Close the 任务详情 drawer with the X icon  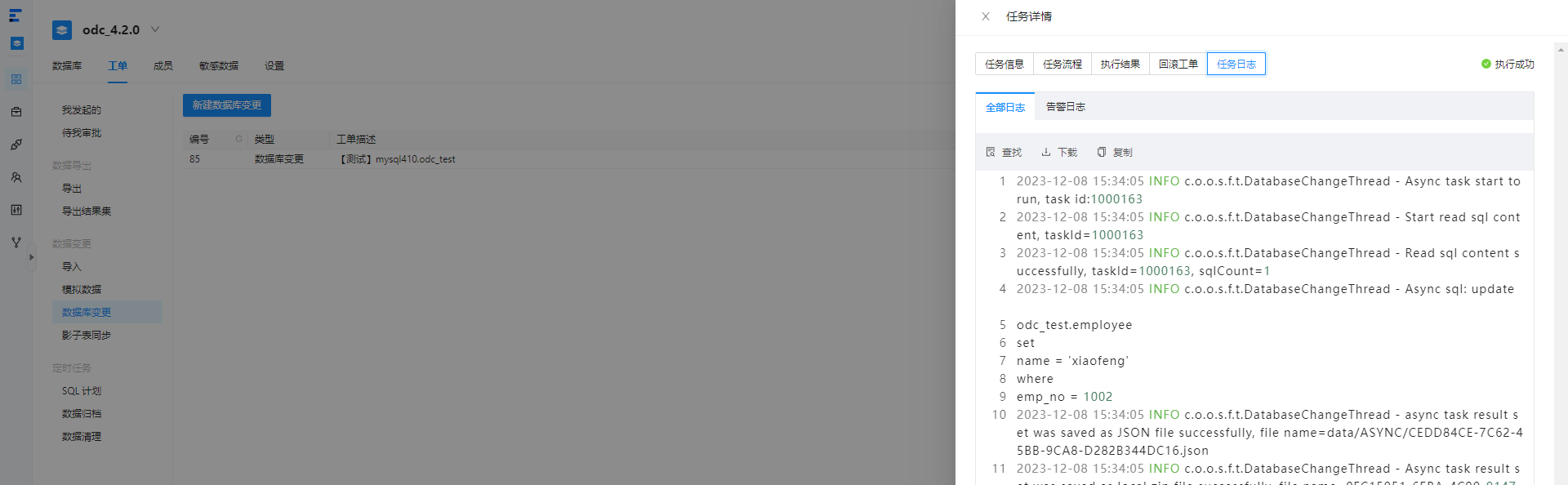(986, 16)
